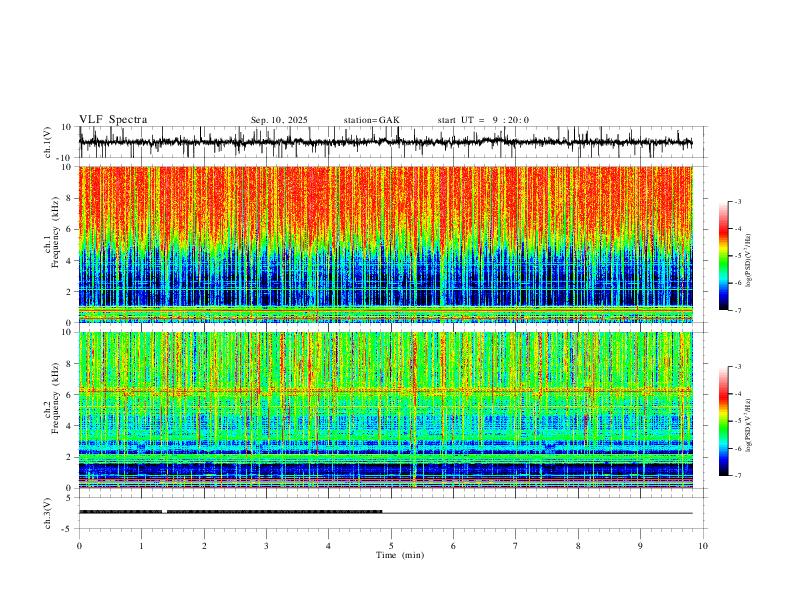This screenshot has width=792, height=612.
Task: Click the ch.2 horizontal 6 kHz interference line
Action: click(385, 390)
